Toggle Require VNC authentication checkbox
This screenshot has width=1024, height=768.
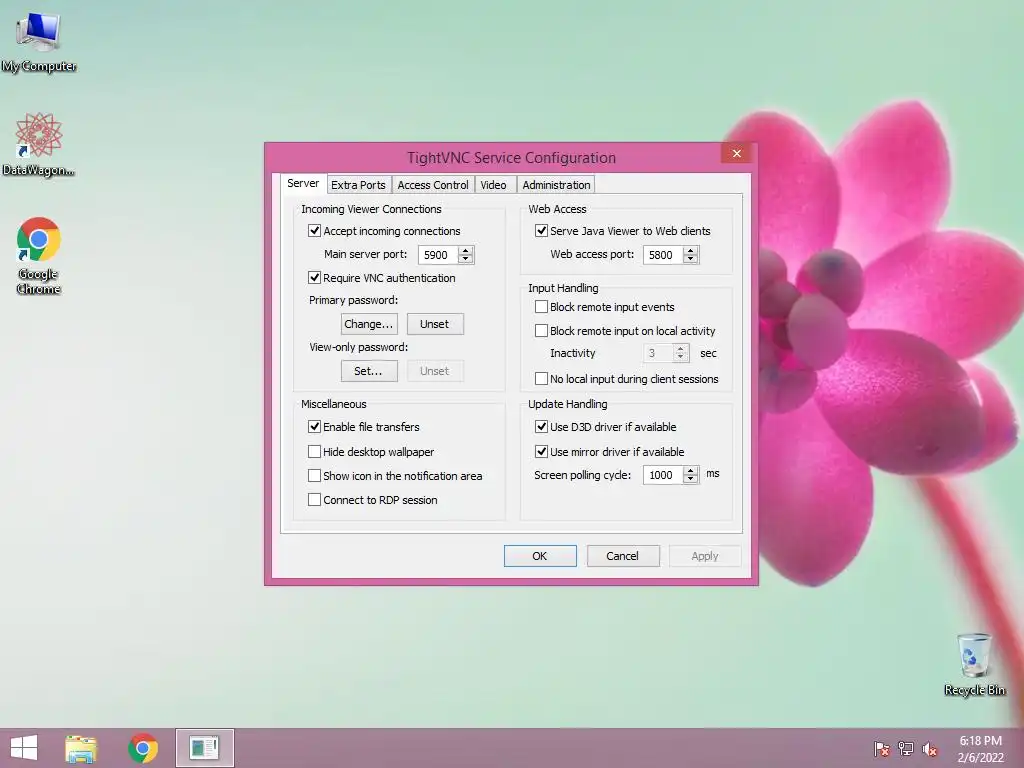[314, 278]
